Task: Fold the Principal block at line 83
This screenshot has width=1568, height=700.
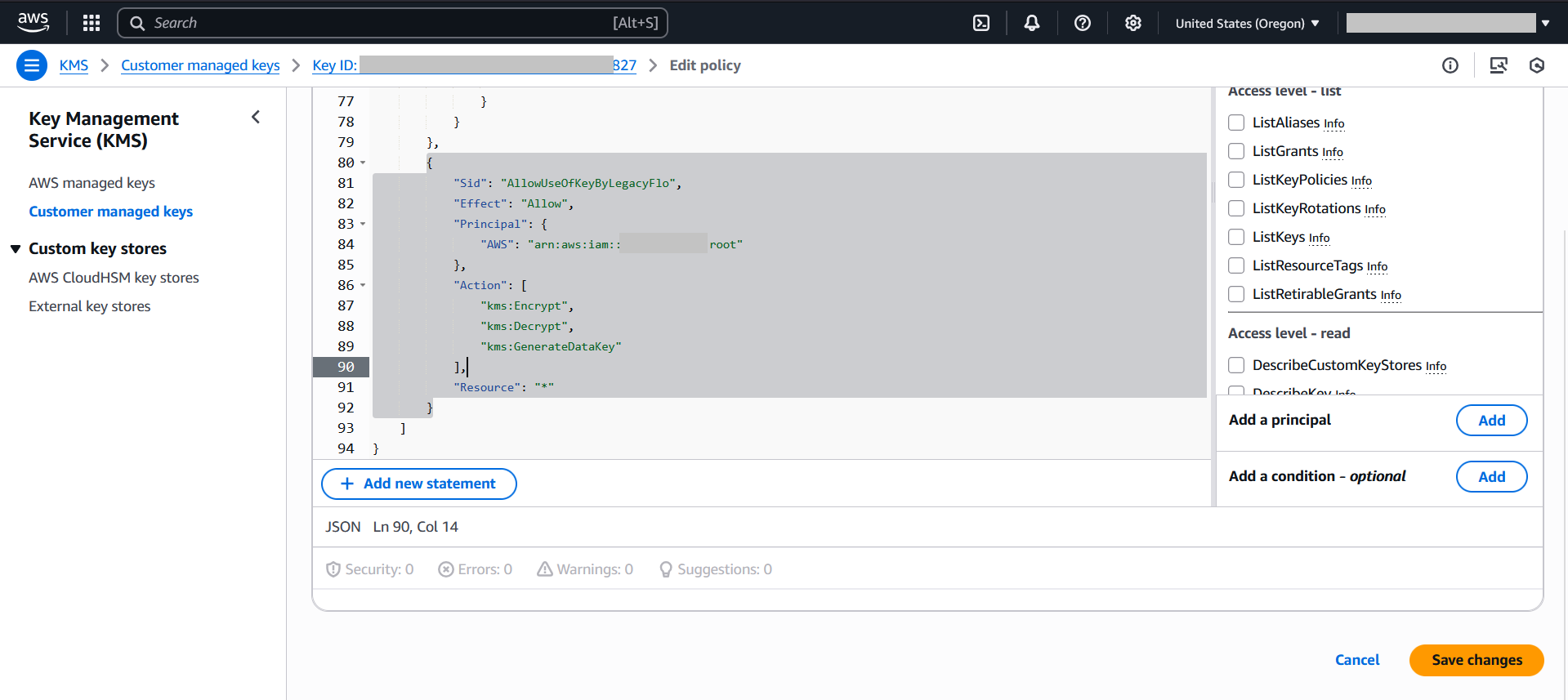Action: pyautogui.click(x=363, y=224)
